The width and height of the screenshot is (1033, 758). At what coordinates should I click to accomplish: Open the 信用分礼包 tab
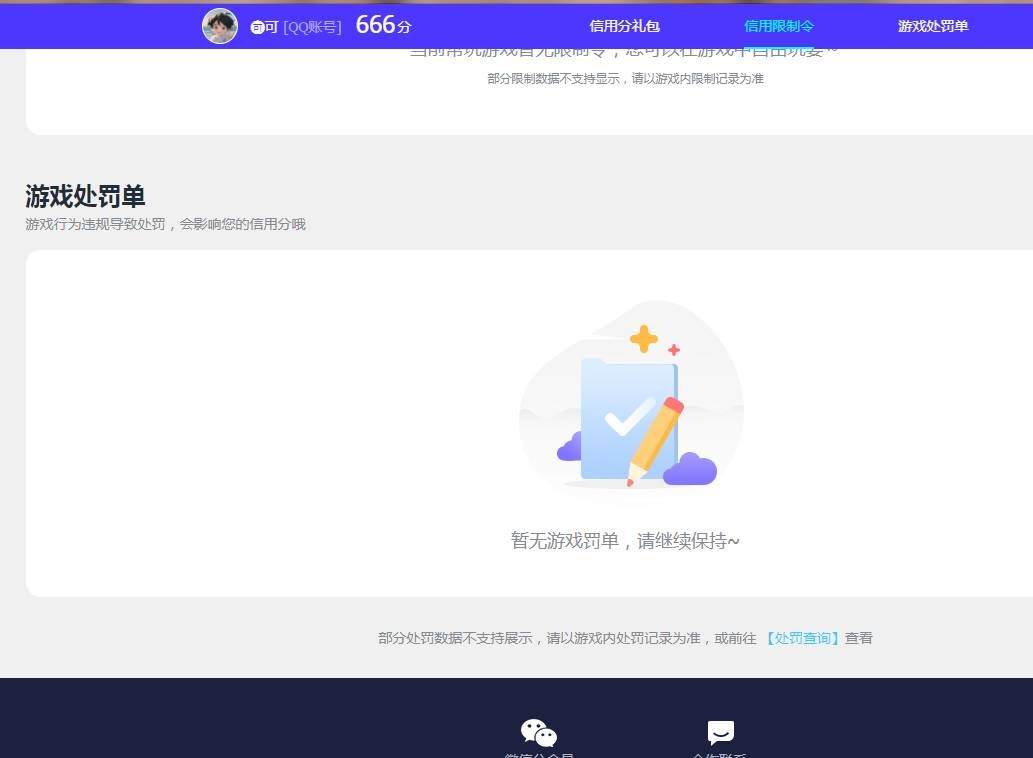624,26
